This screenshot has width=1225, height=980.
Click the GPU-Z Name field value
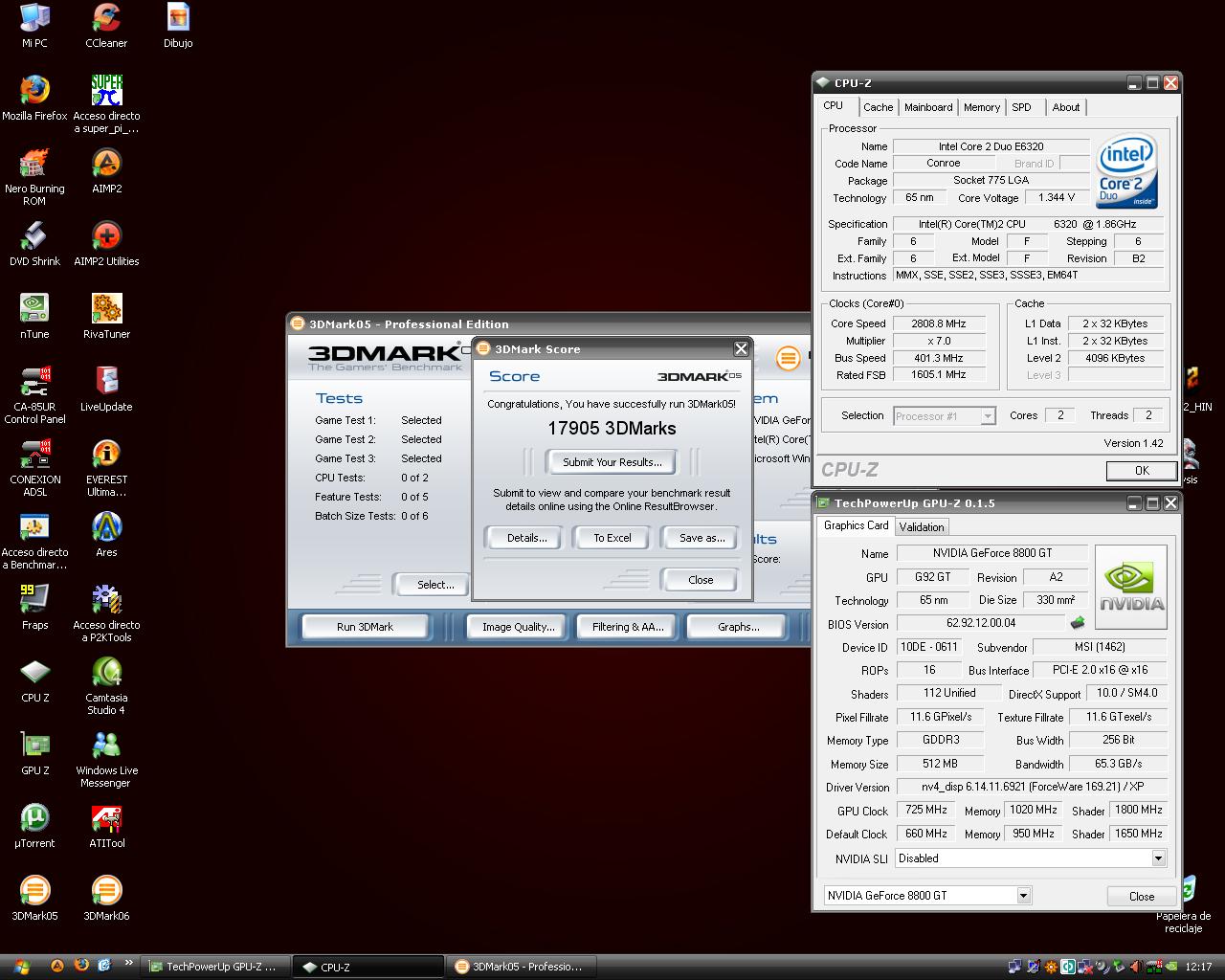point(991,553)
